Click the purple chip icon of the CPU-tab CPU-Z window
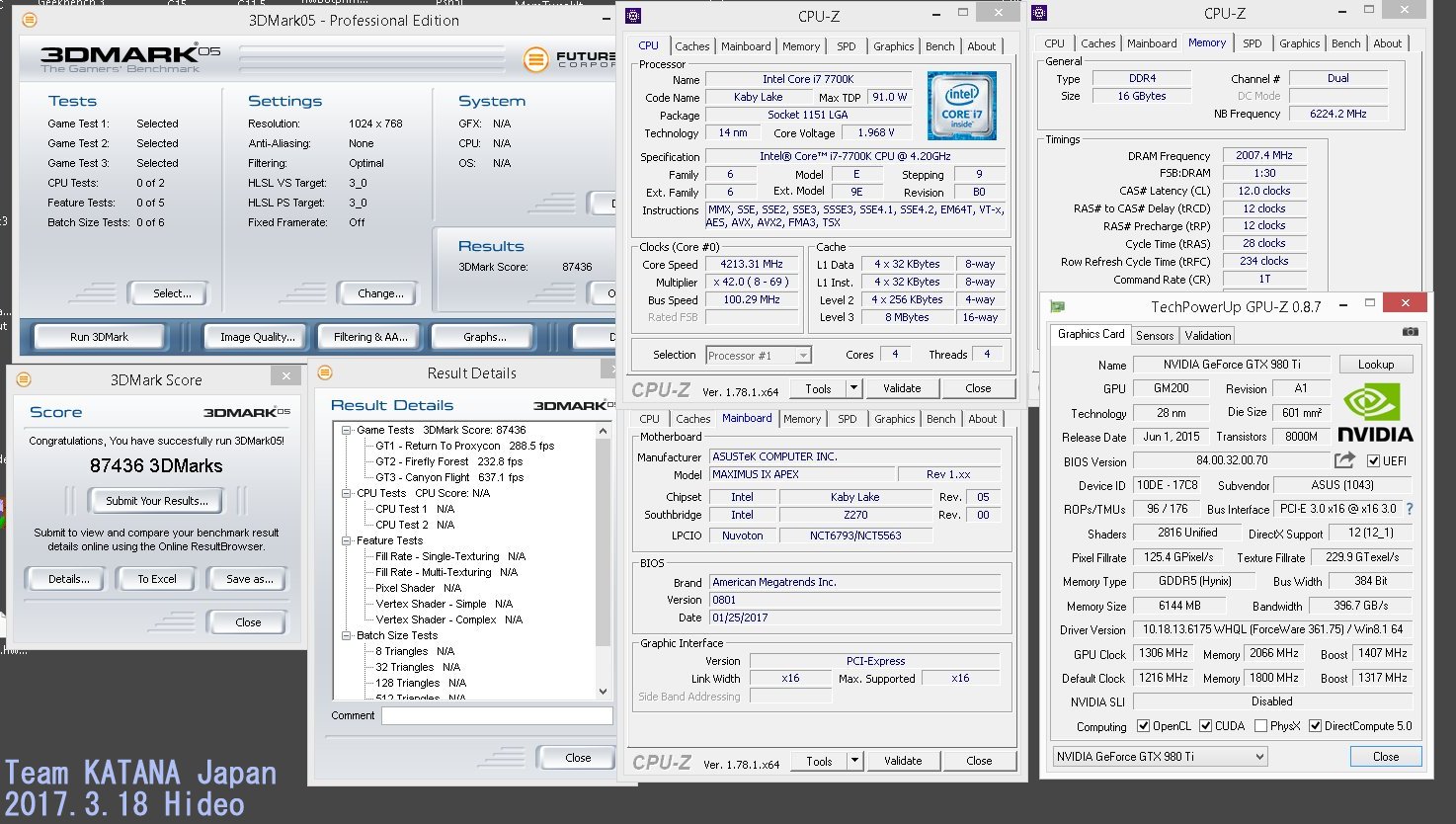The image size is (1456, 824). (633, 16)
